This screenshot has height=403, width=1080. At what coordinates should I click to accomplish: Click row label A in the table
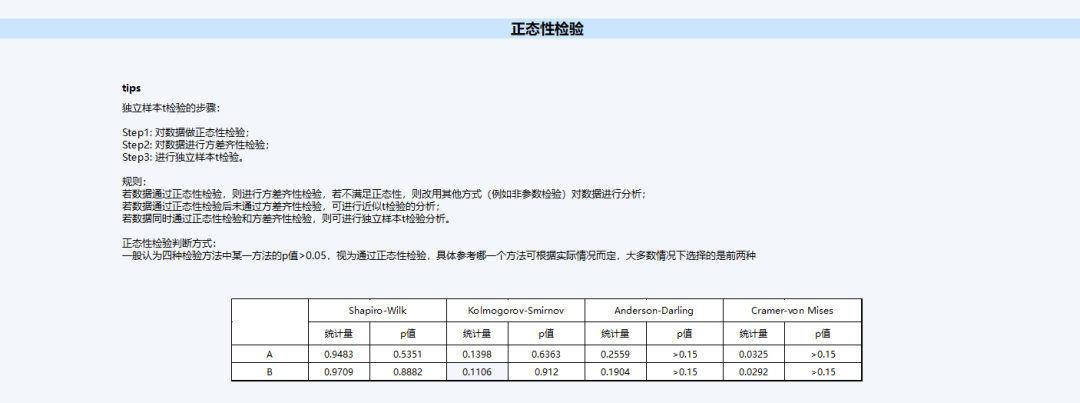[269, 354]
